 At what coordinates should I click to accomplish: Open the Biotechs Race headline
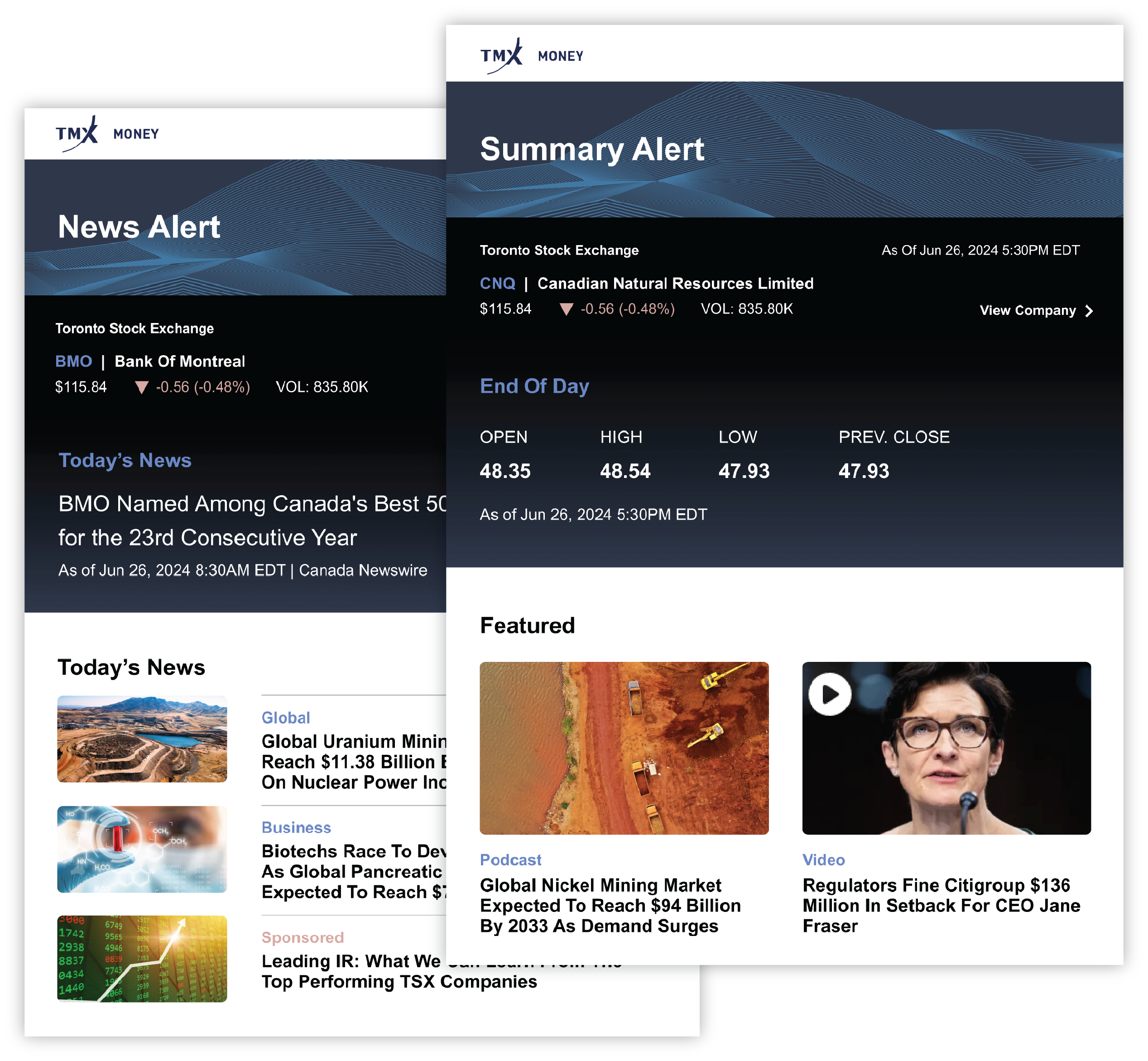point(354,872)
